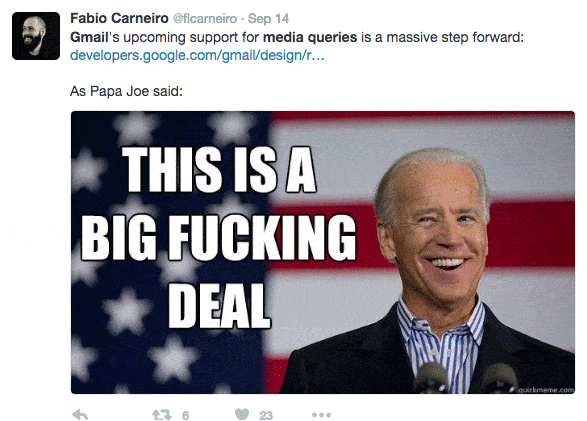This screenshot has height=421, width=587.
Task: Click the bold Gmail keyword
Action: [x=89, y=37]
